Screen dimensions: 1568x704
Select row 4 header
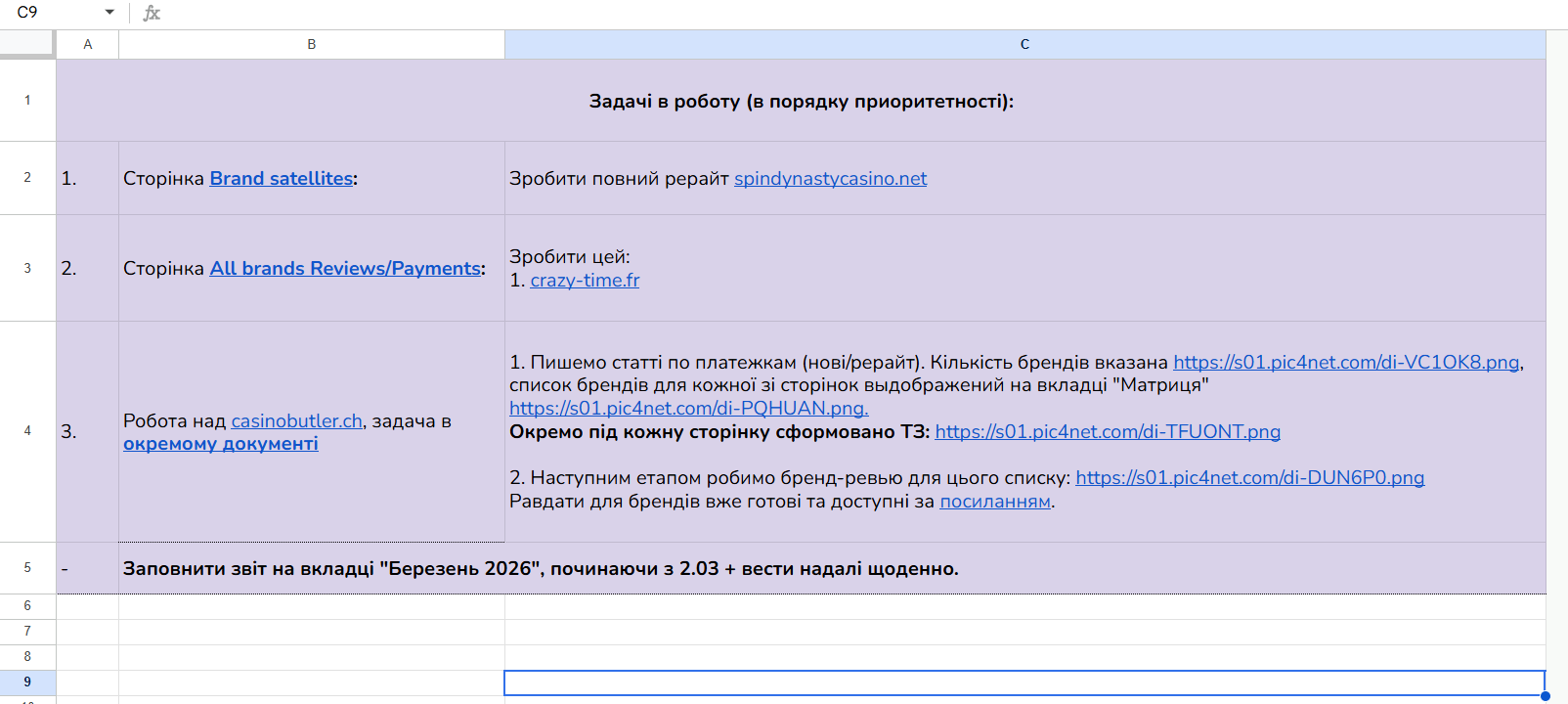pos(27,431)
